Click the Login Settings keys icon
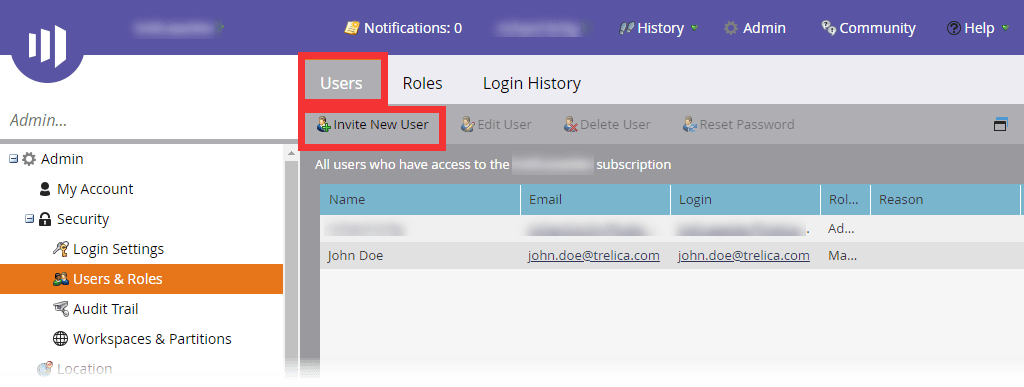This screenshot has width=1024, height=387. click(x=61, y=249)
